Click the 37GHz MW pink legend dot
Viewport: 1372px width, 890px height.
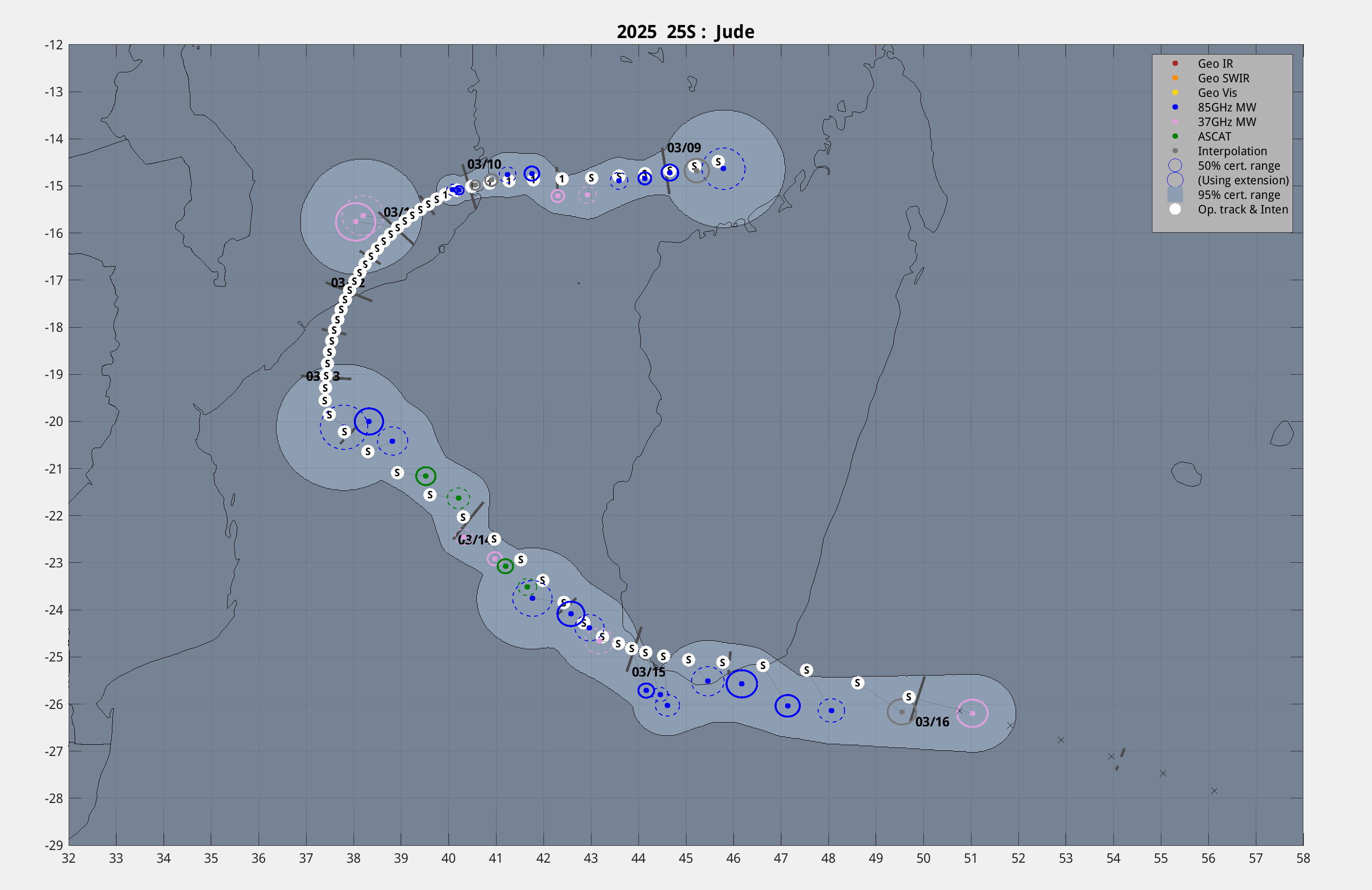point(1175,122)
